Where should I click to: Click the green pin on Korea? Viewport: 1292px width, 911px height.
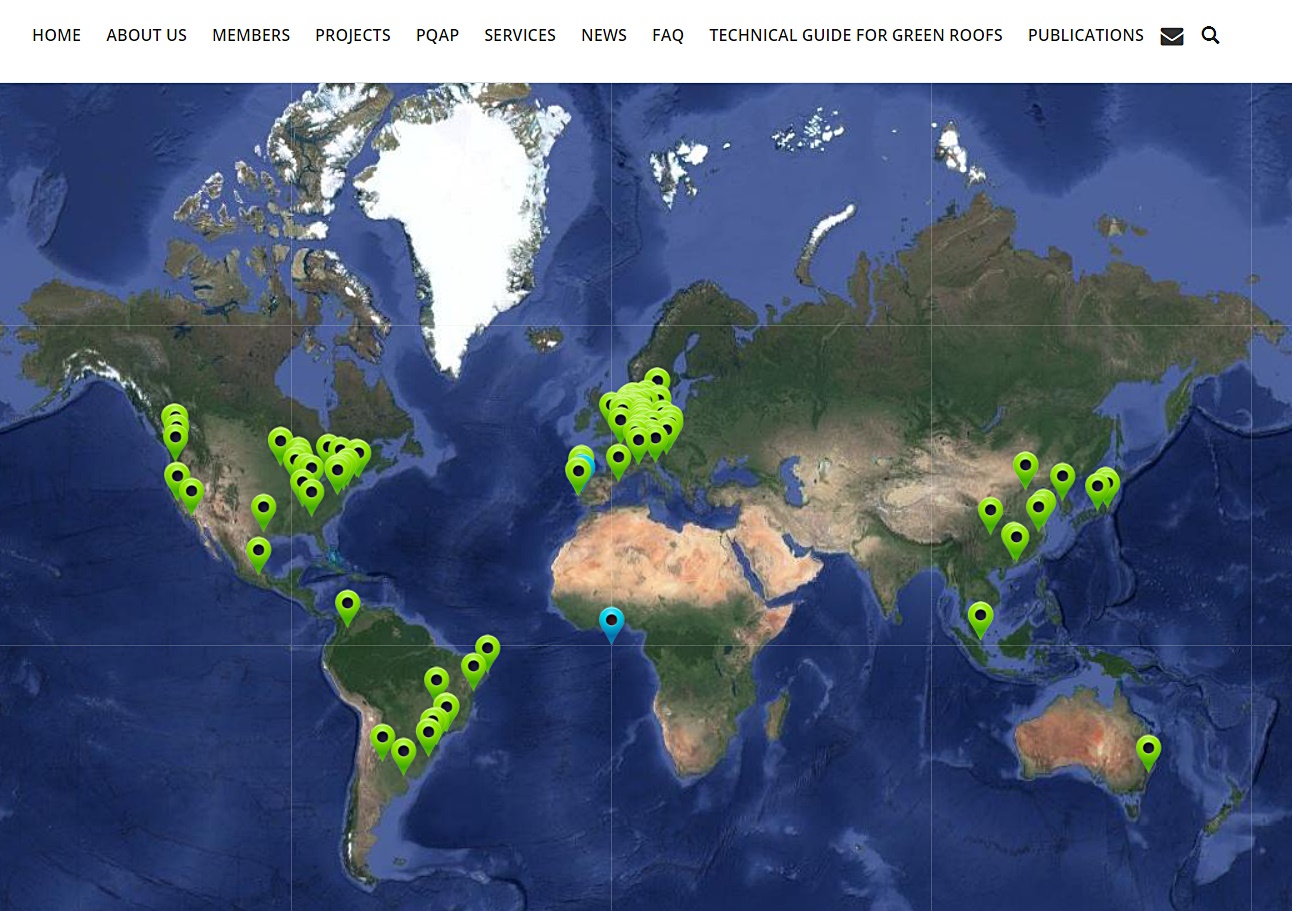(1062, 478)
